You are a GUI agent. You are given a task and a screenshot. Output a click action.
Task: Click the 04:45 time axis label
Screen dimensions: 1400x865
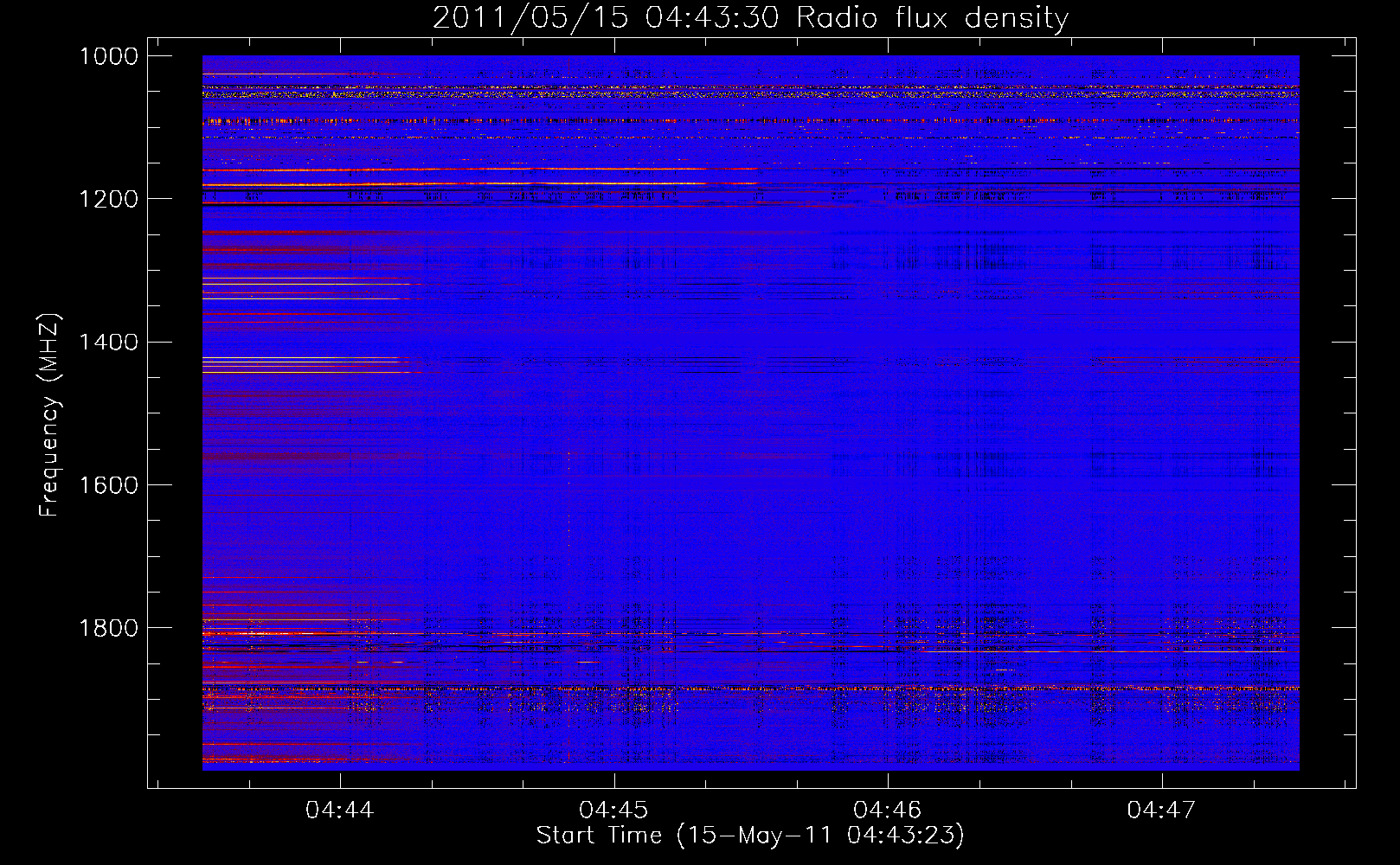coord(613,810)
